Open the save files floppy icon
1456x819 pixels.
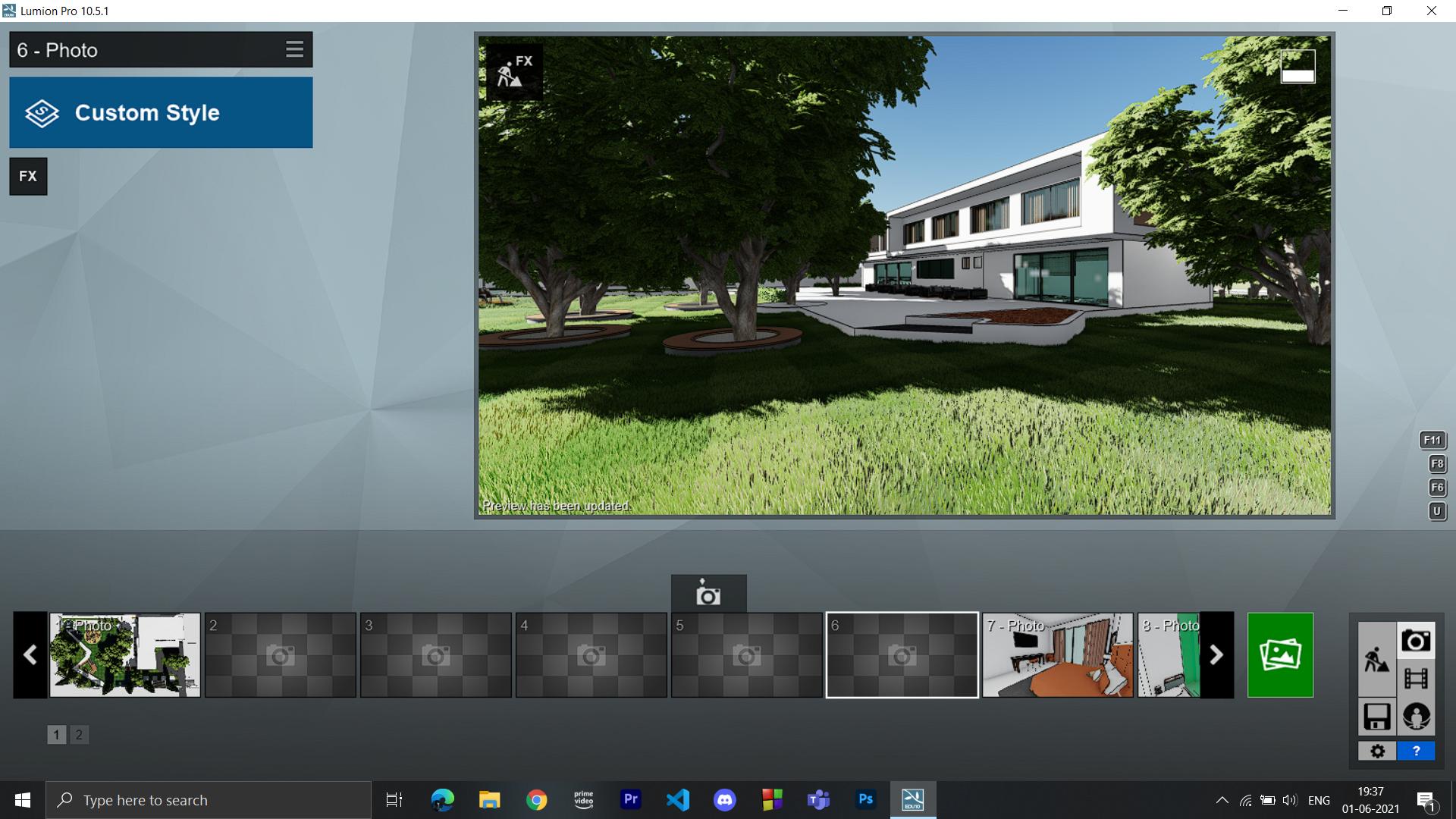click(x=1376, y=716)
